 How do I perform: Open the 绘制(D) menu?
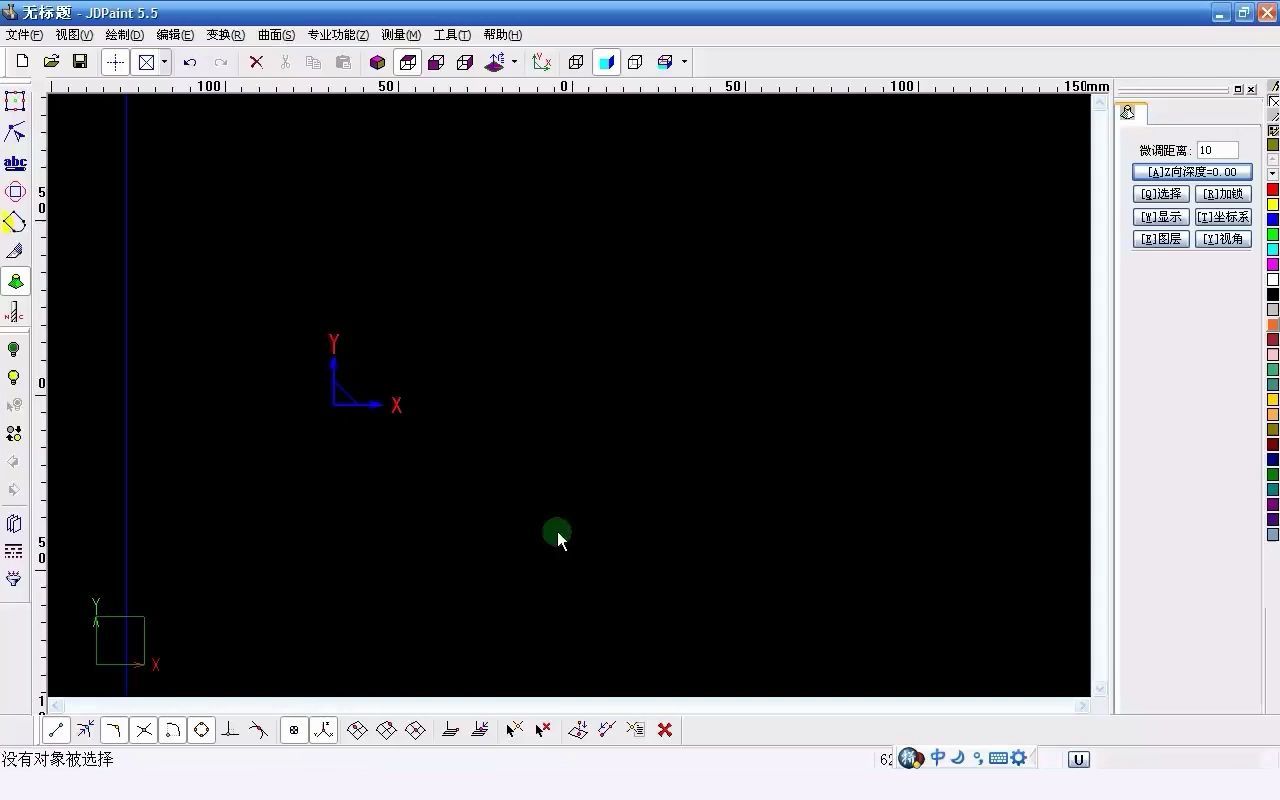pos(125,35)
